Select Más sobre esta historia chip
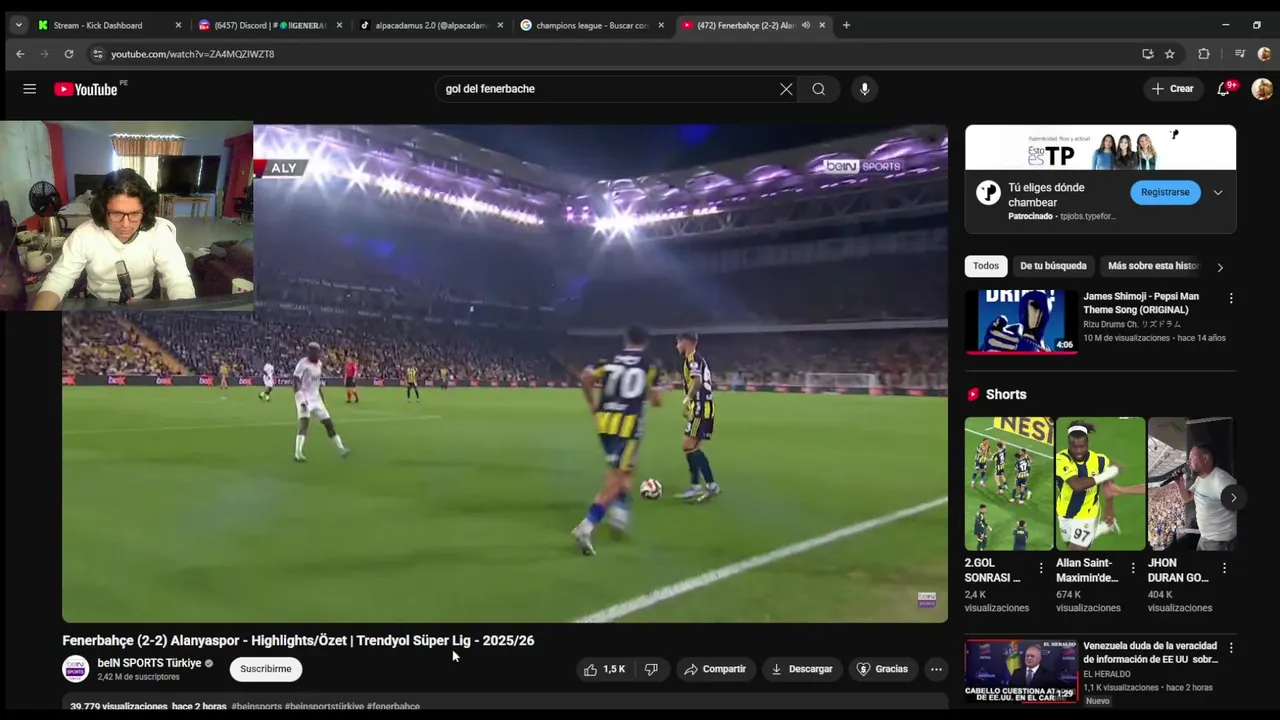The width and height of the screenshot is (1280, 720). click(1152, 266)
